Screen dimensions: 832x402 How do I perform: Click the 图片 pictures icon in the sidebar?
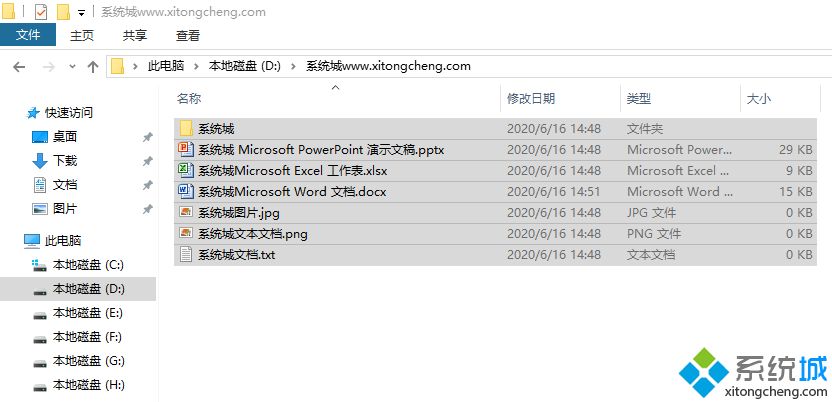coord(40,209)
